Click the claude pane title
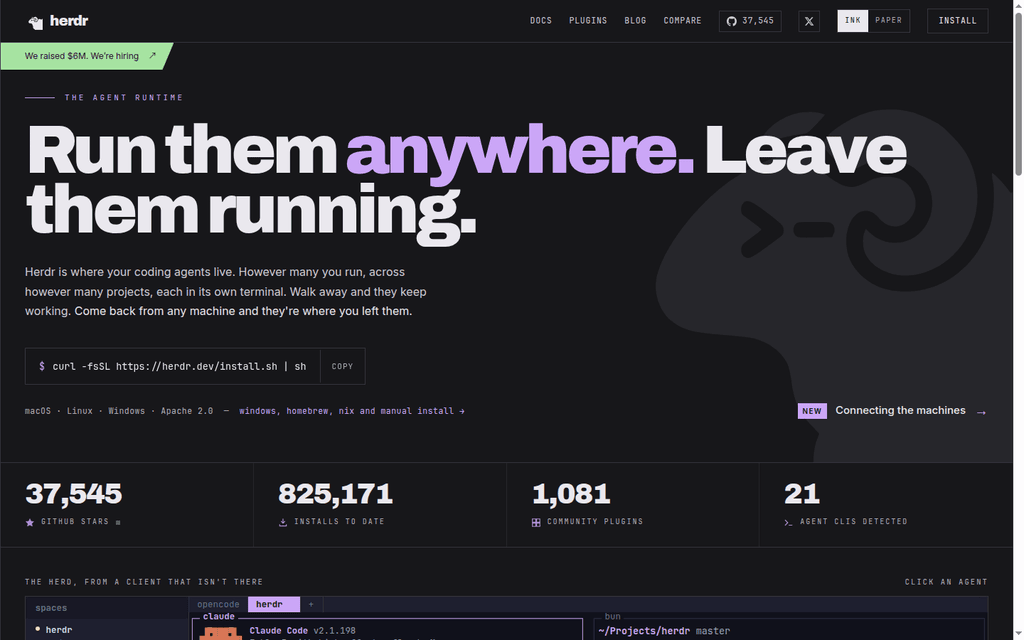Image resolution: width=1024 pixels, height=640 pixels. tap(218, 616)
